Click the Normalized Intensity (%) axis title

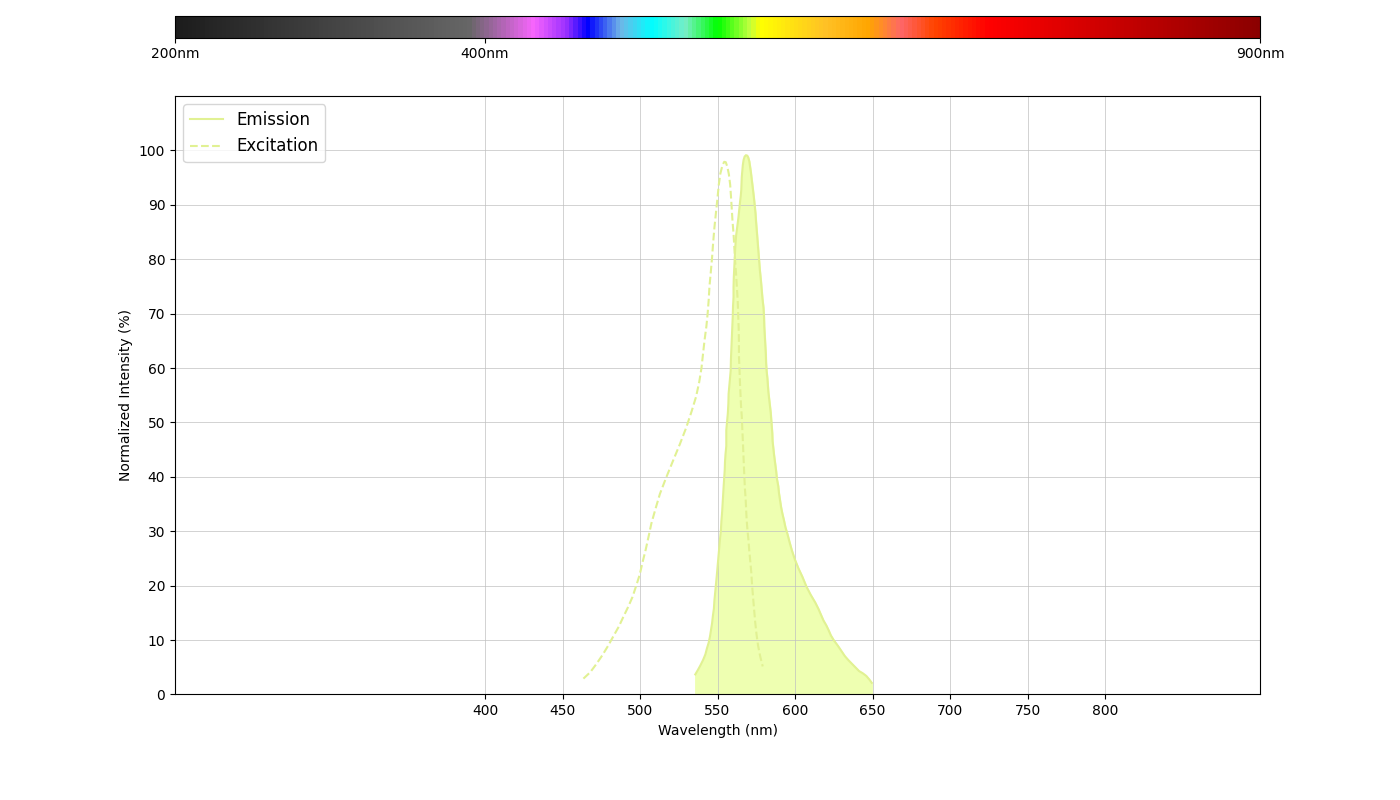(x=125, y=395)
